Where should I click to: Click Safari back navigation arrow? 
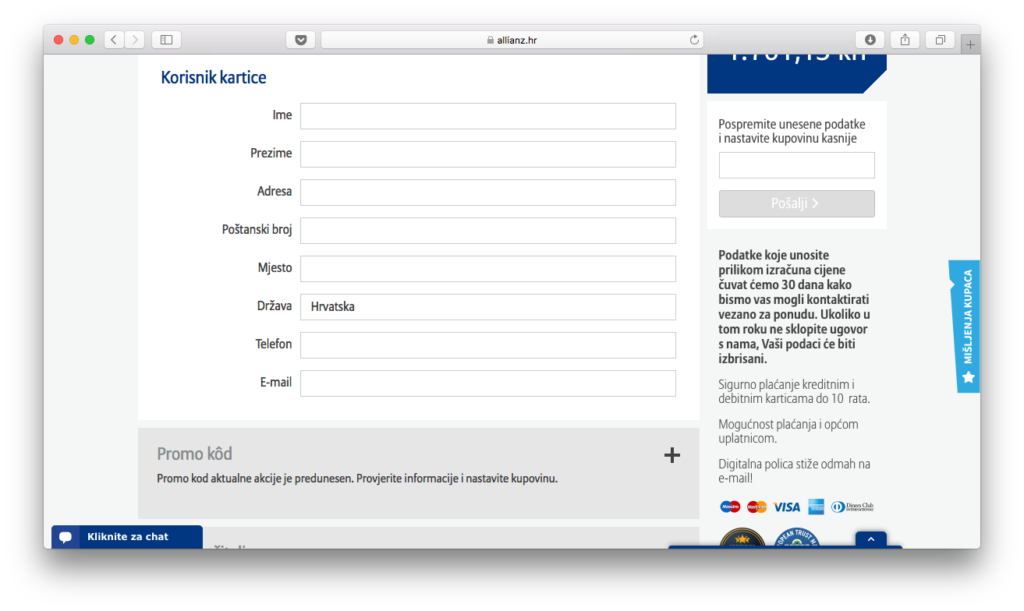click(114, 40)
